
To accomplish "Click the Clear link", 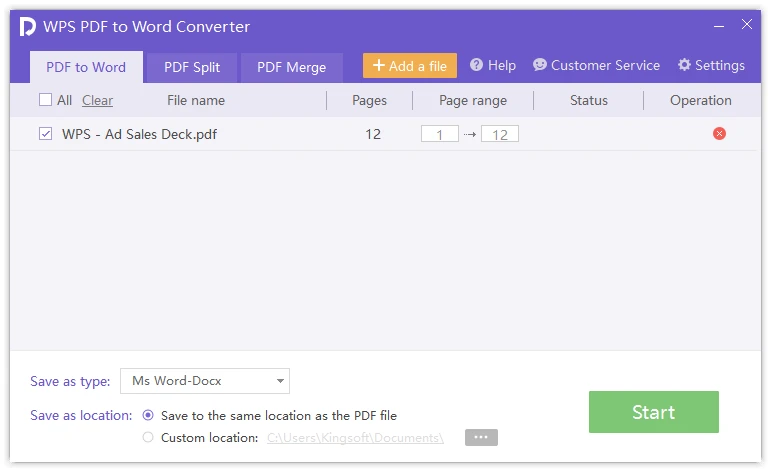I will tap(97, 100).
